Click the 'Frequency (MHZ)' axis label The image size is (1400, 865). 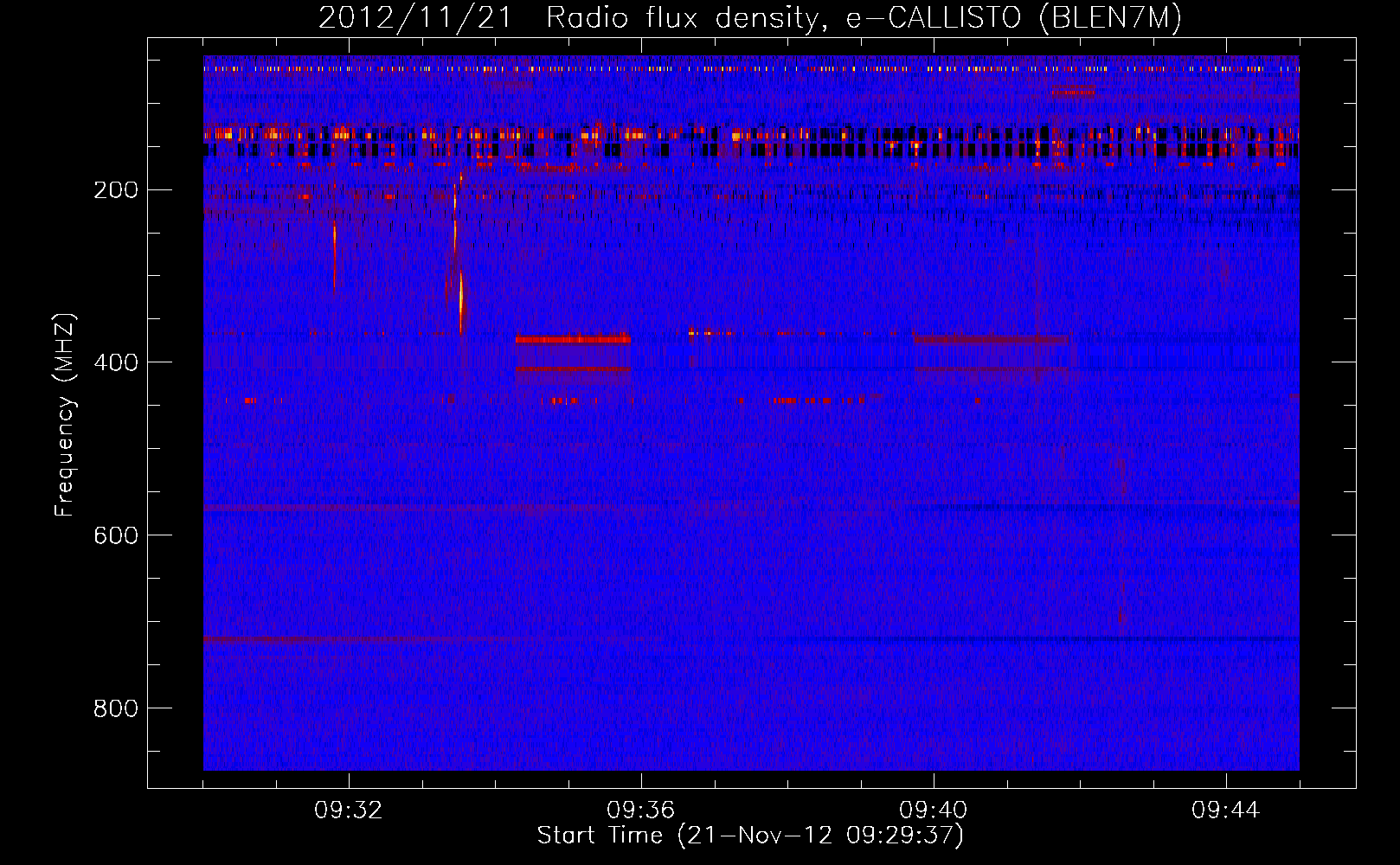coord(65,415)
